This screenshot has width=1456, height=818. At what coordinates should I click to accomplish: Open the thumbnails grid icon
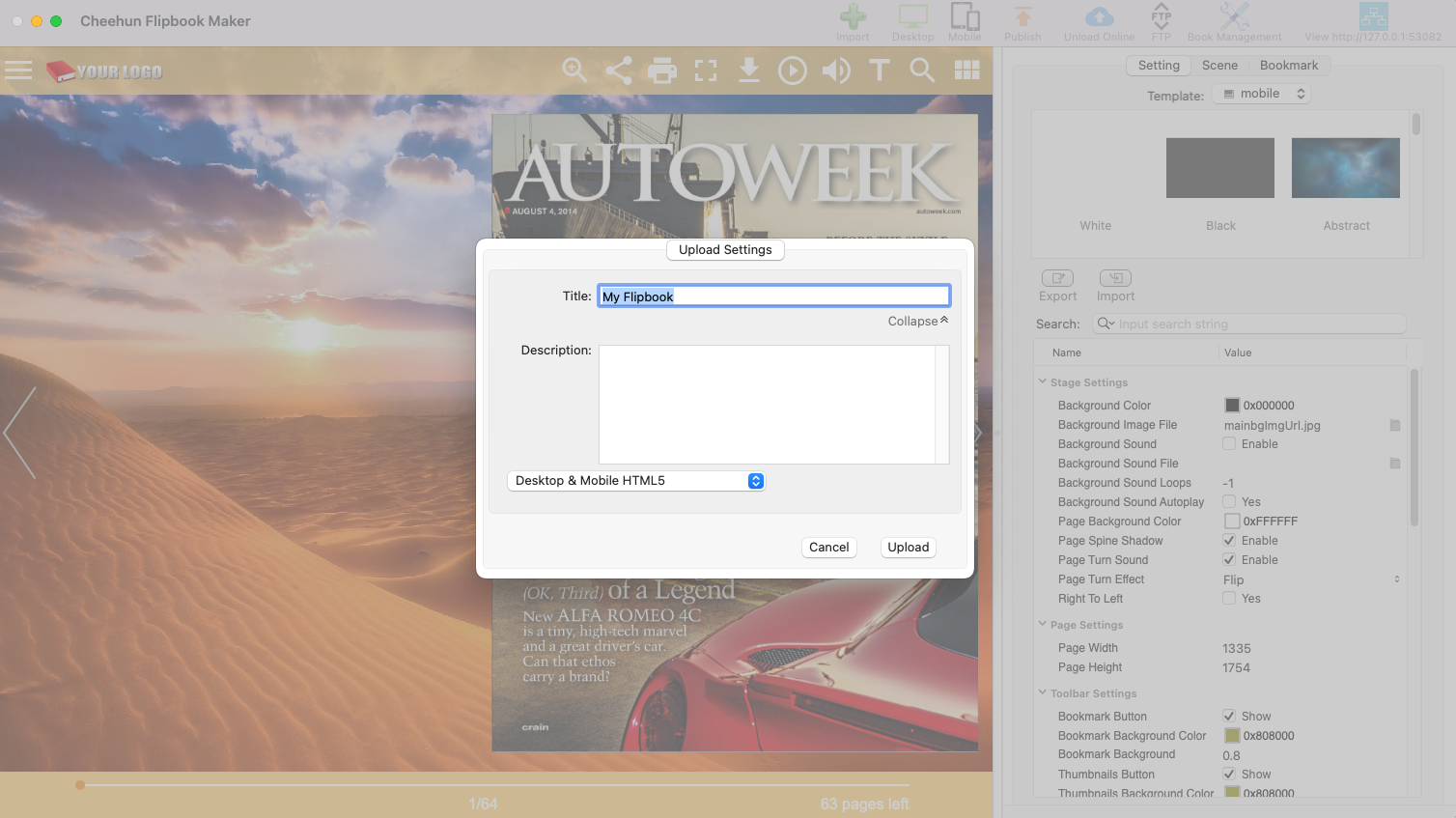(x=966, y=71)
